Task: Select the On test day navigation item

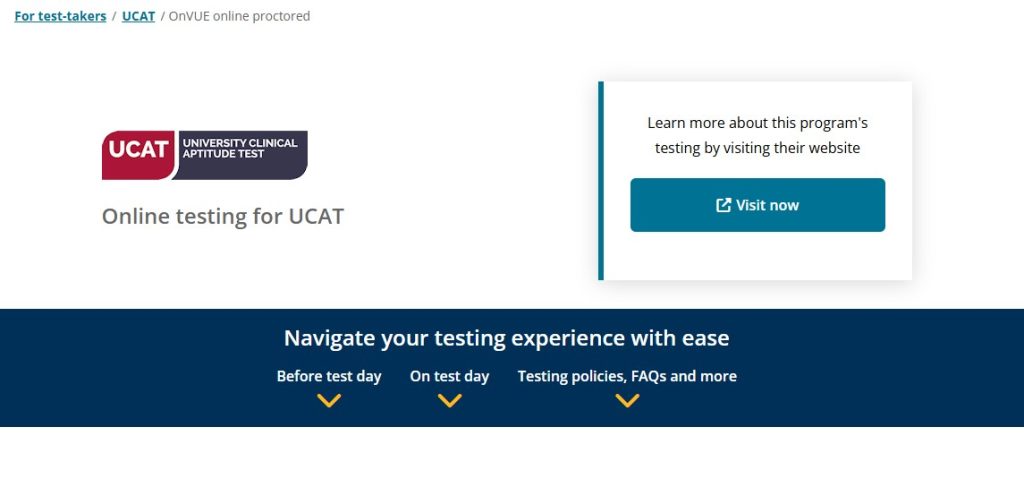Action: (x=450, y=377)
